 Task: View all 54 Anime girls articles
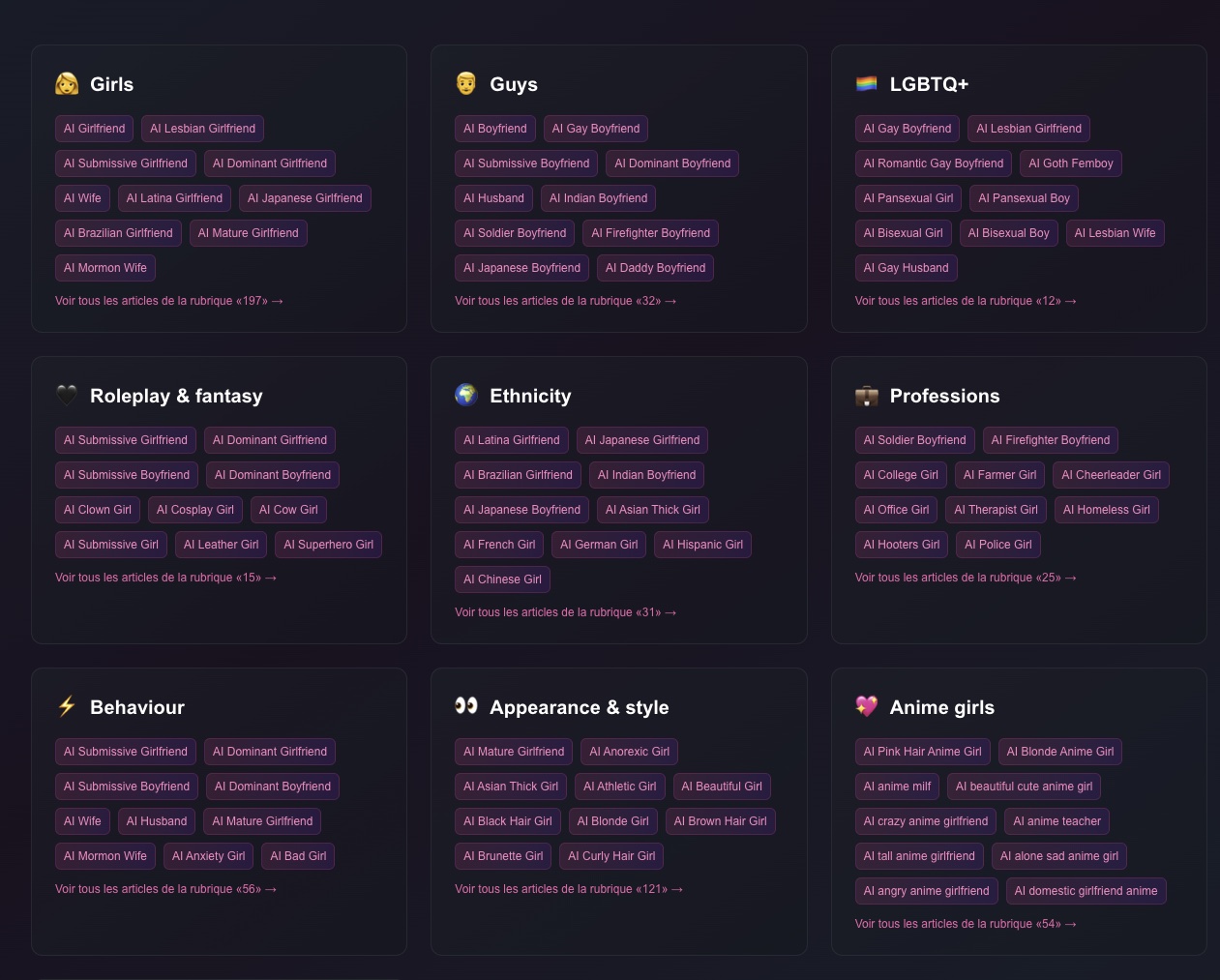[x=966, y=924]
